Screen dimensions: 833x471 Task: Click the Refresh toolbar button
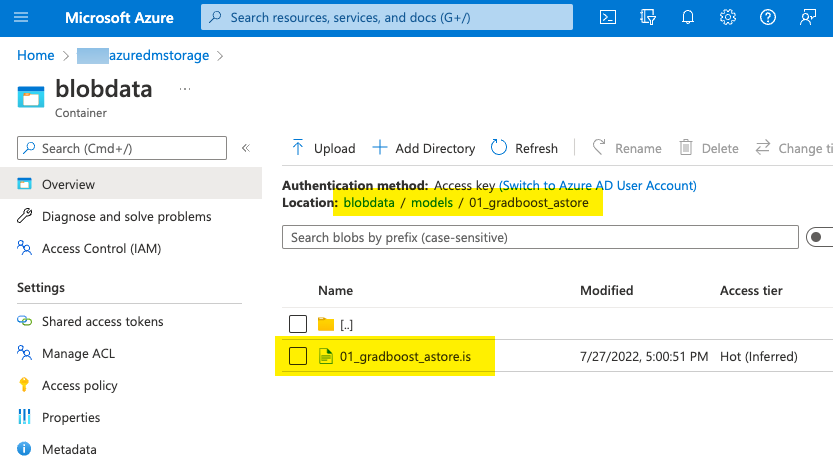coord(524,148)
